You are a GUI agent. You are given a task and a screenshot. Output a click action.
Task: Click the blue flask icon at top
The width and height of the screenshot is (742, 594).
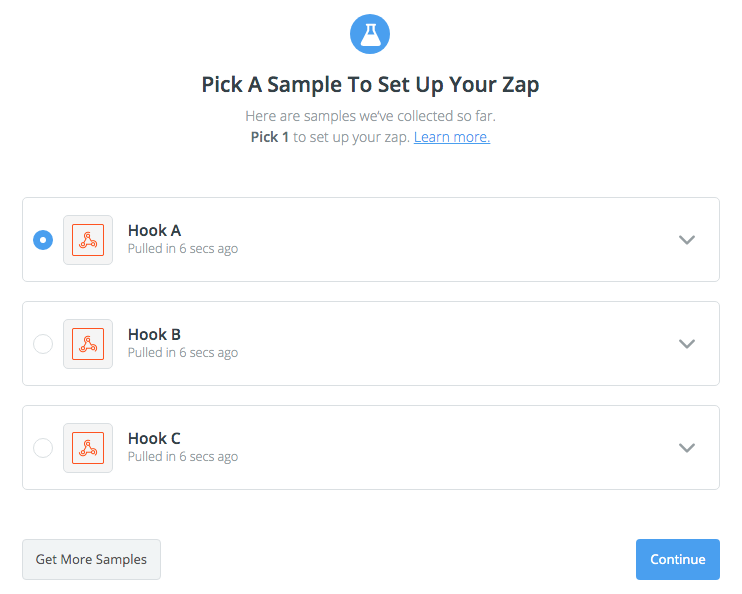[x=370, y=35]
